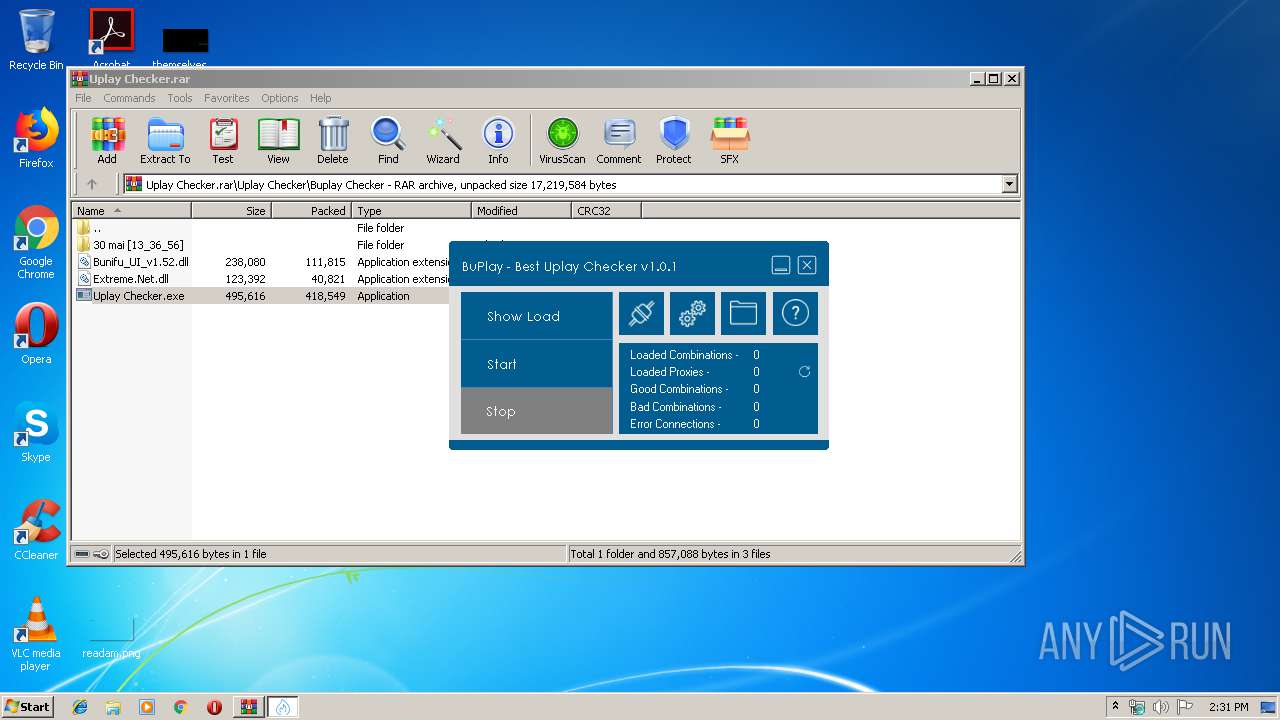Screen dimensions: 1280x720
Task: Open the Options menu
Action: pyautogui.click(x=280, y=98)
